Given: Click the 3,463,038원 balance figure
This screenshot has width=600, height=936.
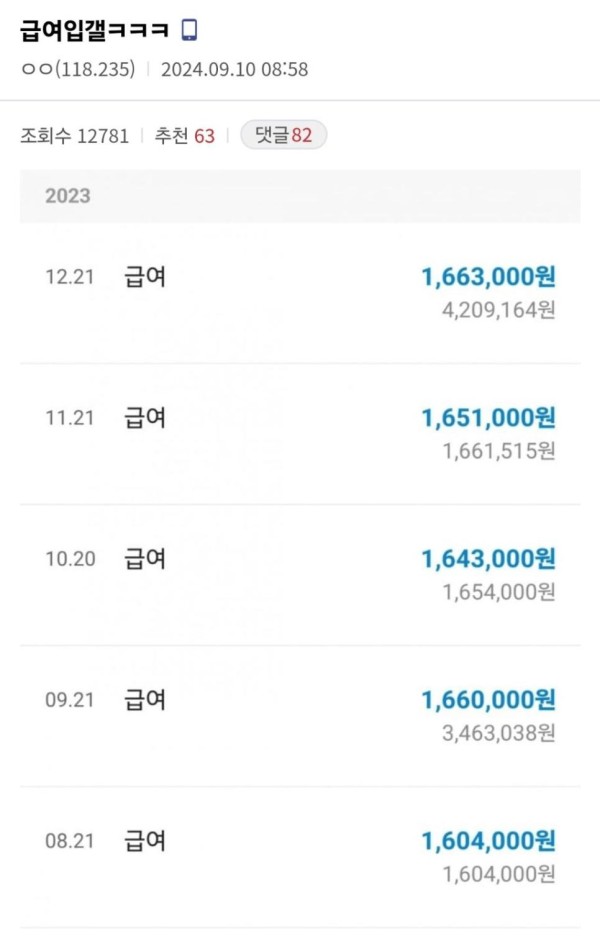Looking at the screenshot, I should 499,732.
